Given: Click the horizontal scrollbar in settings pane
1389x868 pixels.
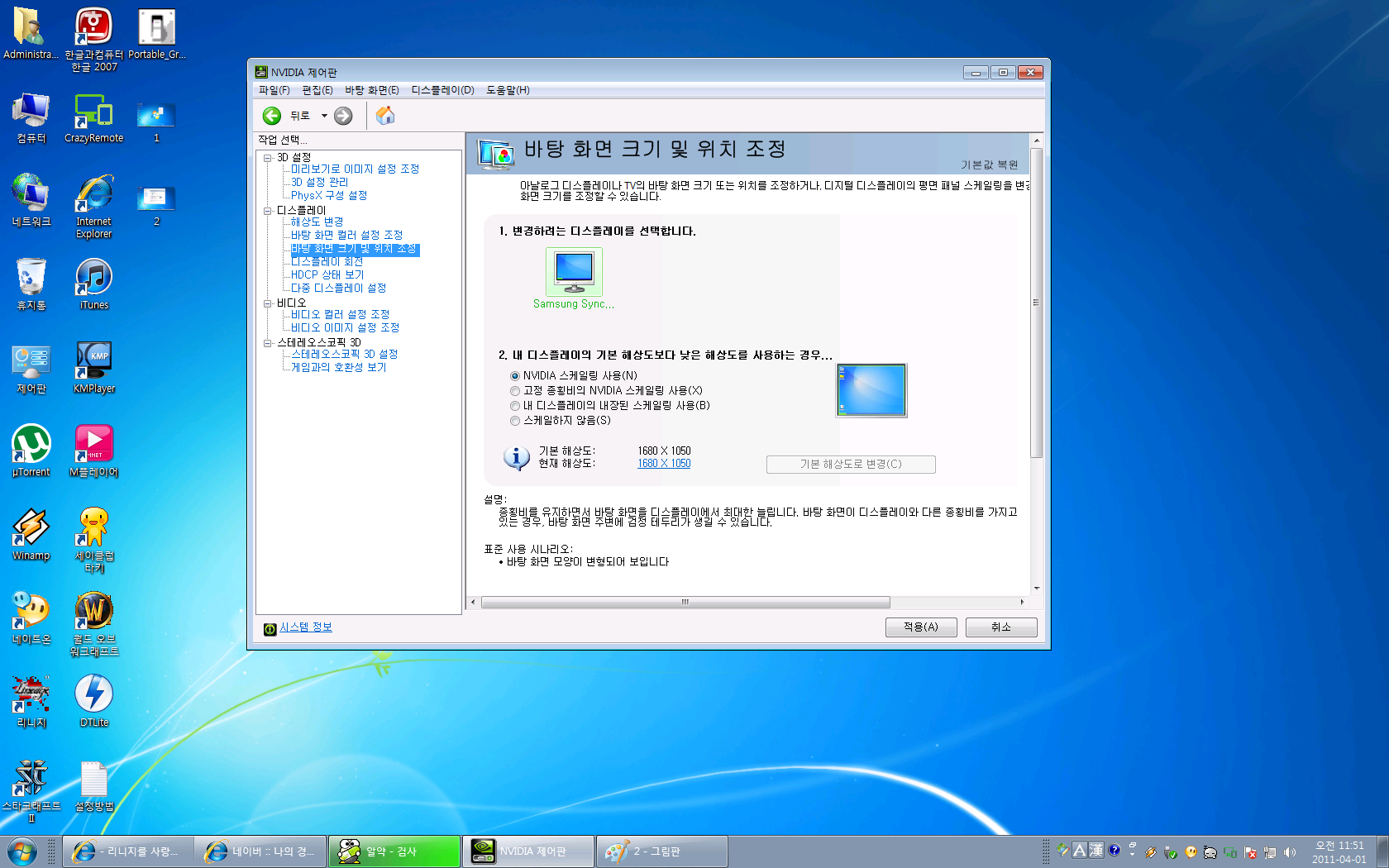Looking at the screenshot, I should (685, 602).
